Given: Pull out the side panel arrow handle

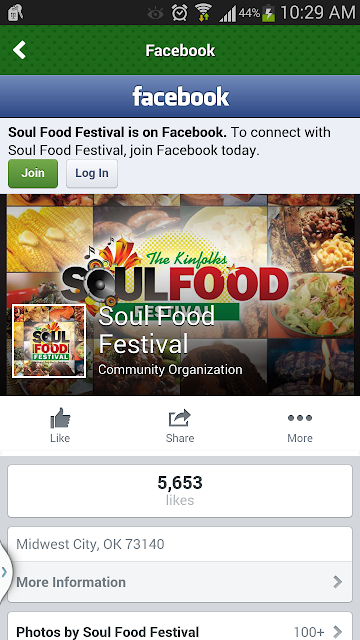Looking at the screenshot, I should (x=5, y=572).
